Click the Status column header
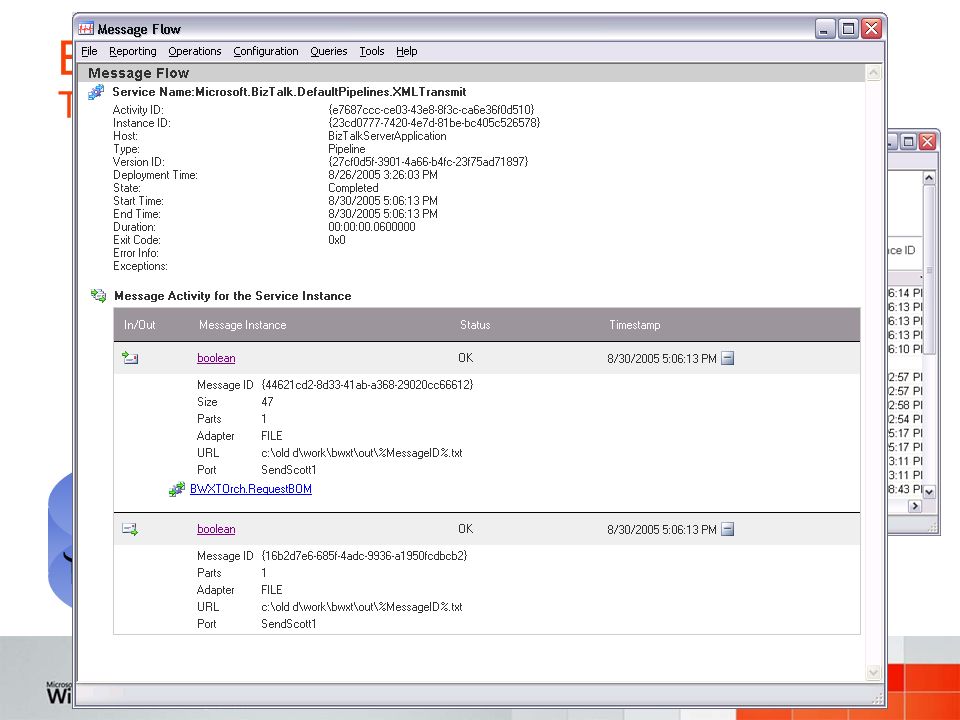This screenshot has height=720, width=960. pyautogui.click(x=475, y=325)
